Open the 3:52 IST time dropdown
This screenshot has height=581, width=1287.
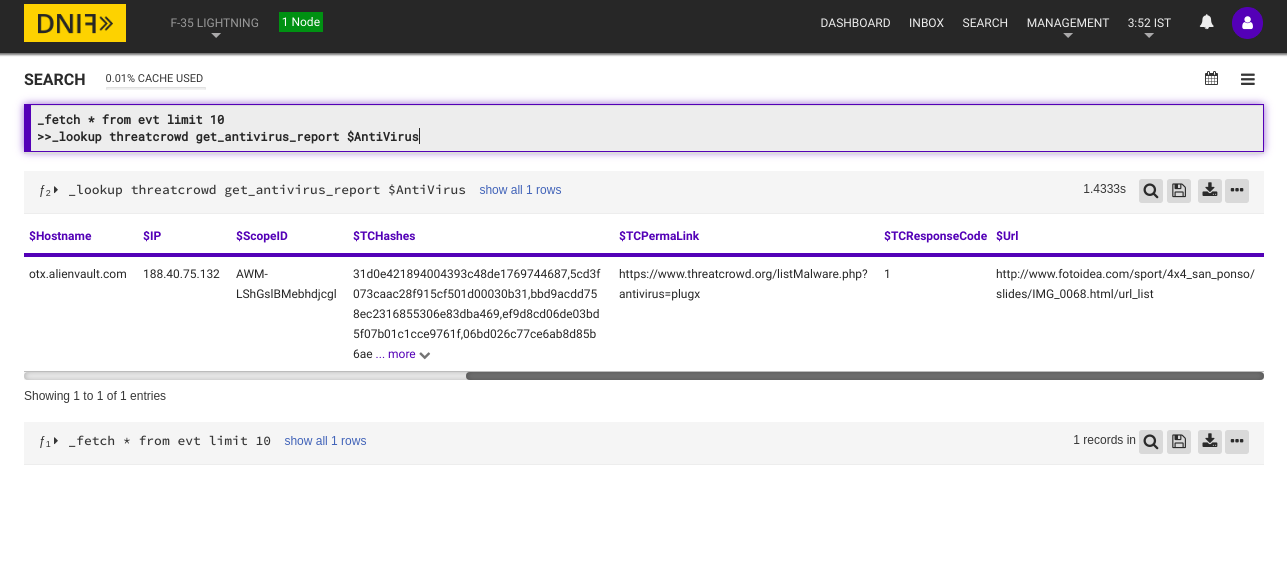tap(1149, 27)
